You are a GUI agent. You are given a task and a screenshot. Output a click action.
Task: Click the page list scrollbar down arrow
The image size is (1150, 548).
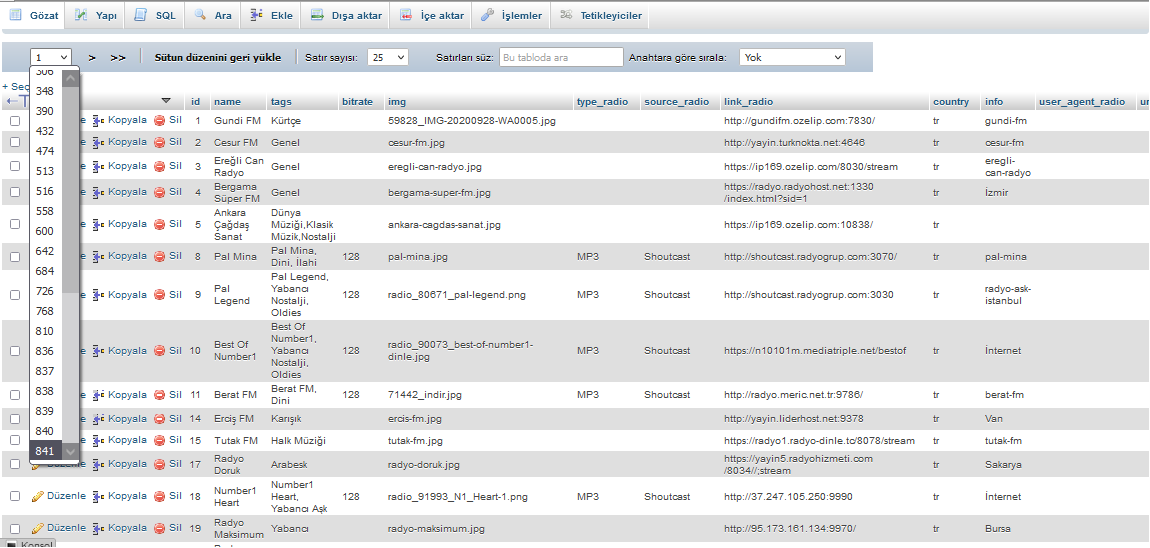(x=70, y=452)
